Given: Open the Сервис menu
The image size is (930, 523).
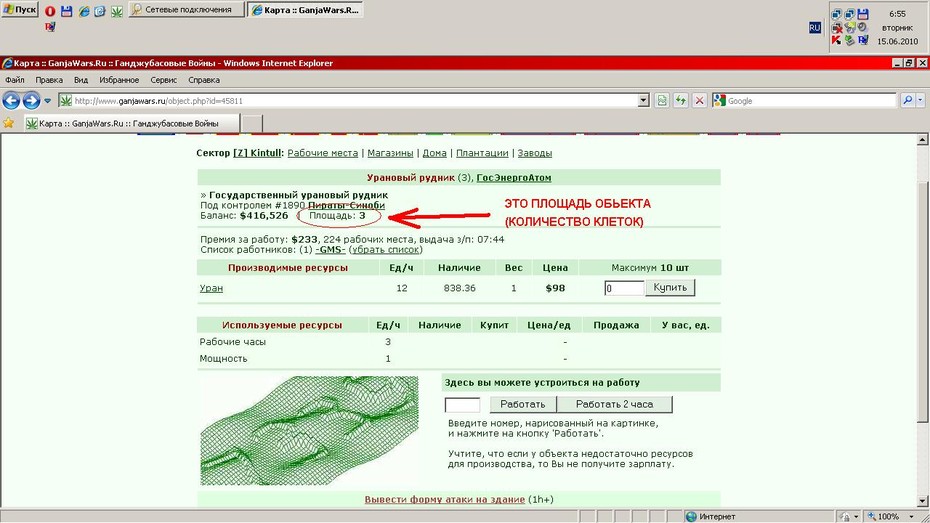Looking at the screenshot, I should 164,79.
